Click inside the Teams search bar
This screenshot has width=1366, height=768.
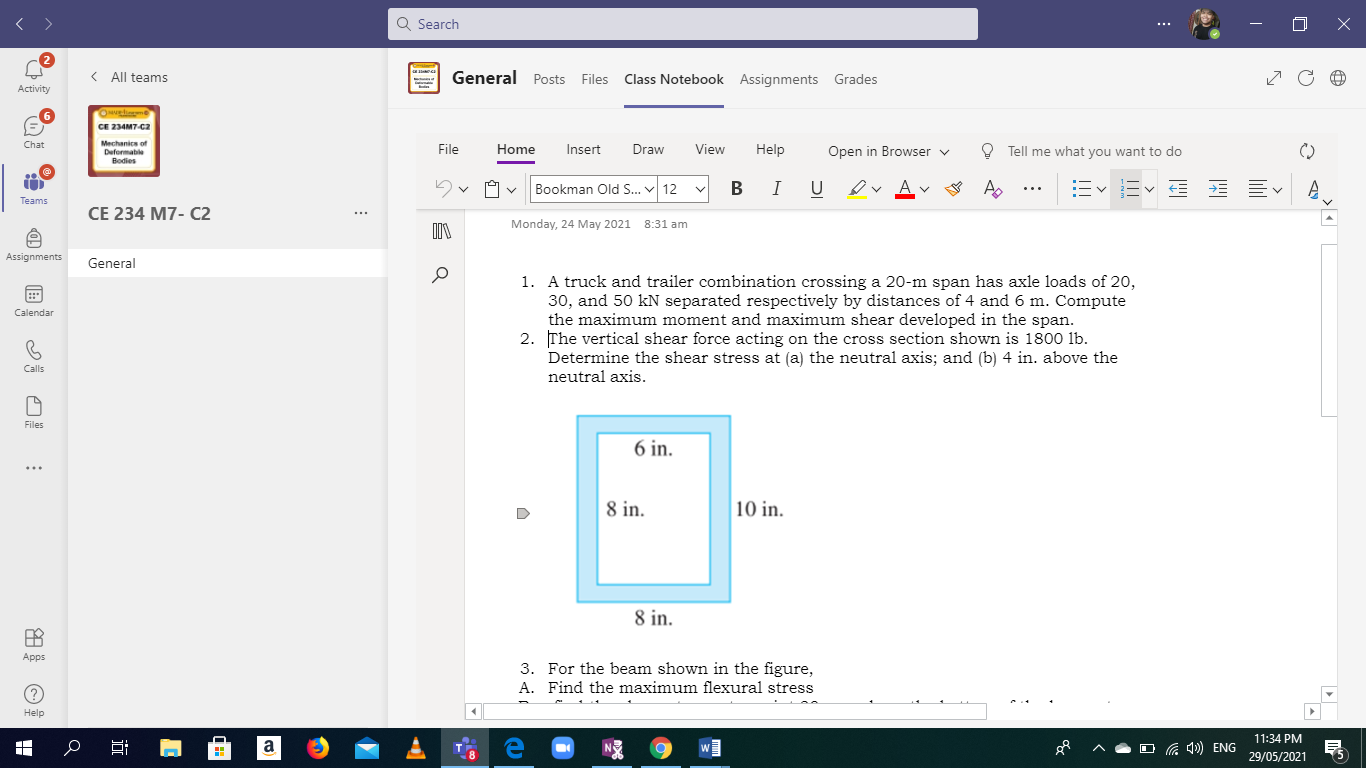[683, 23]
